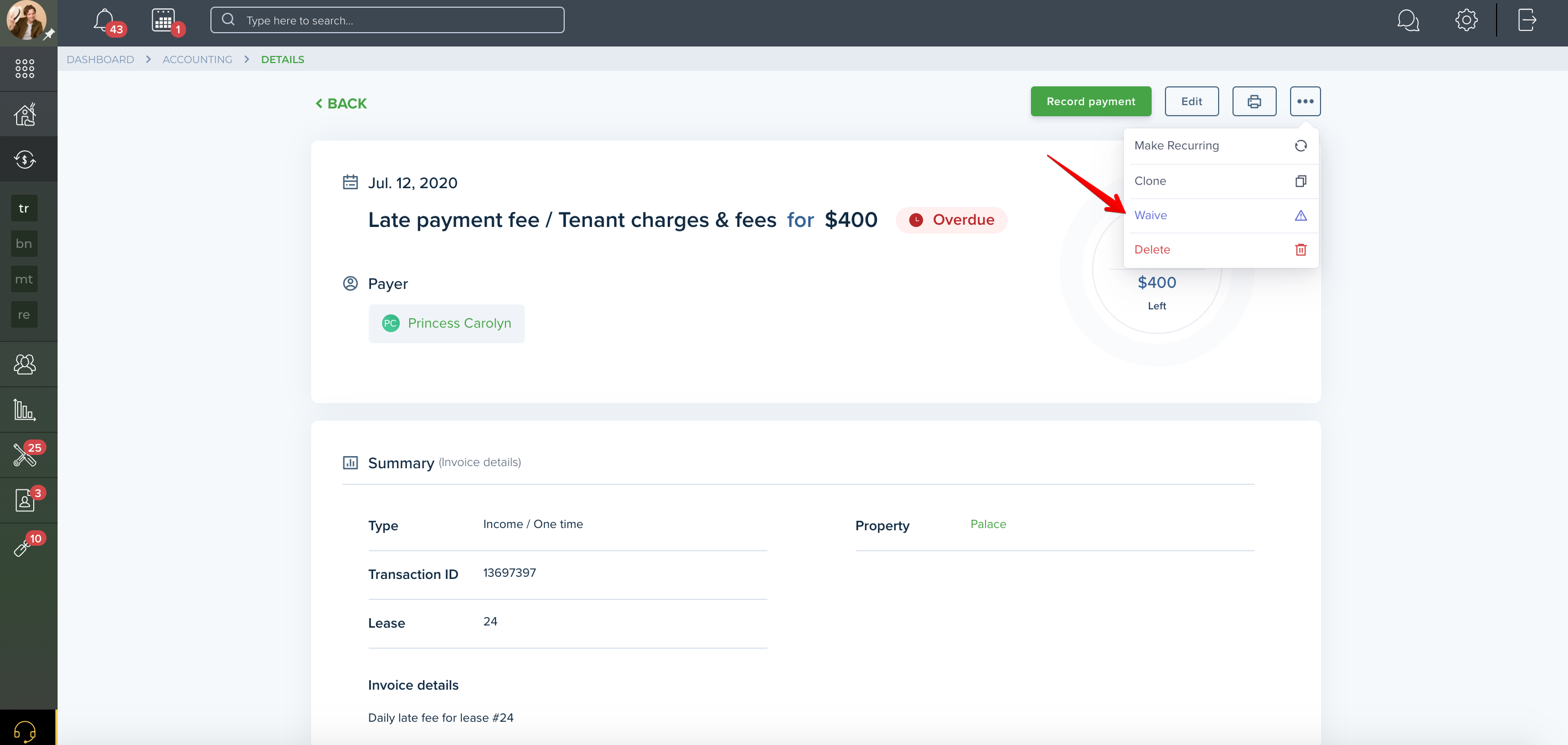Click the 'Jul. 12, 2020' date text

point(412,183)
